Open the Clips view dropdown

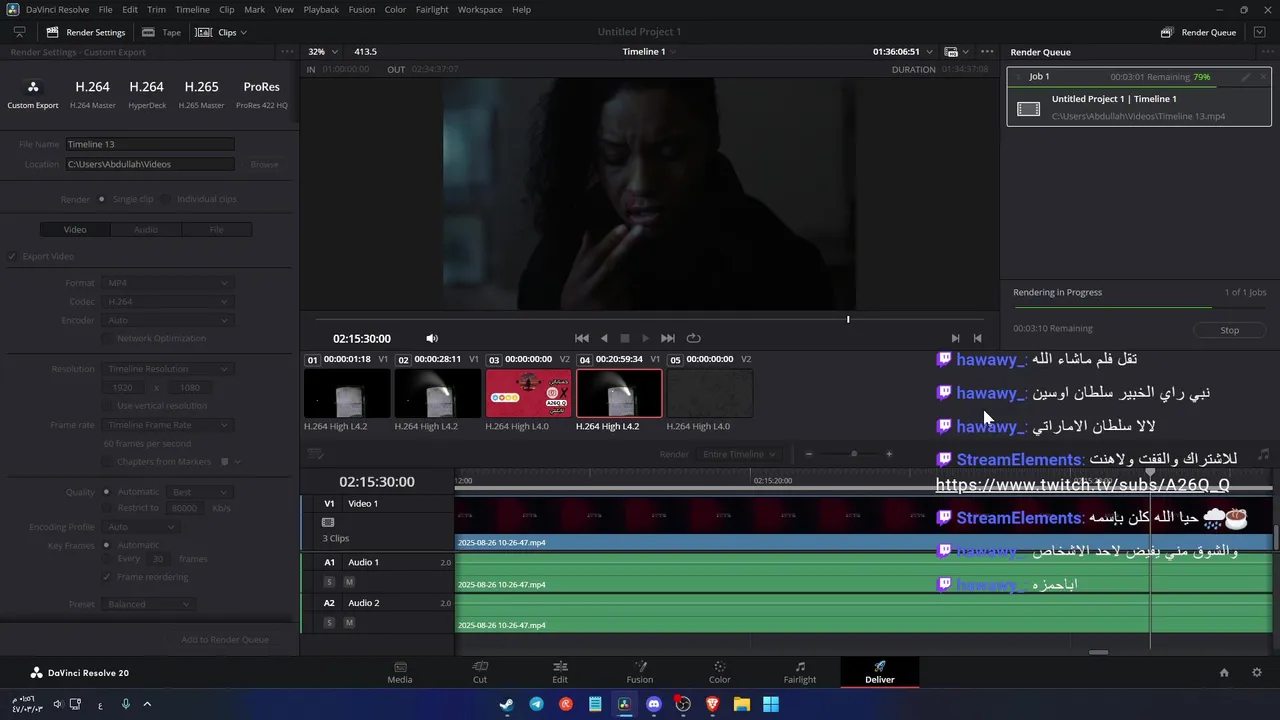[x=222, y=32]
